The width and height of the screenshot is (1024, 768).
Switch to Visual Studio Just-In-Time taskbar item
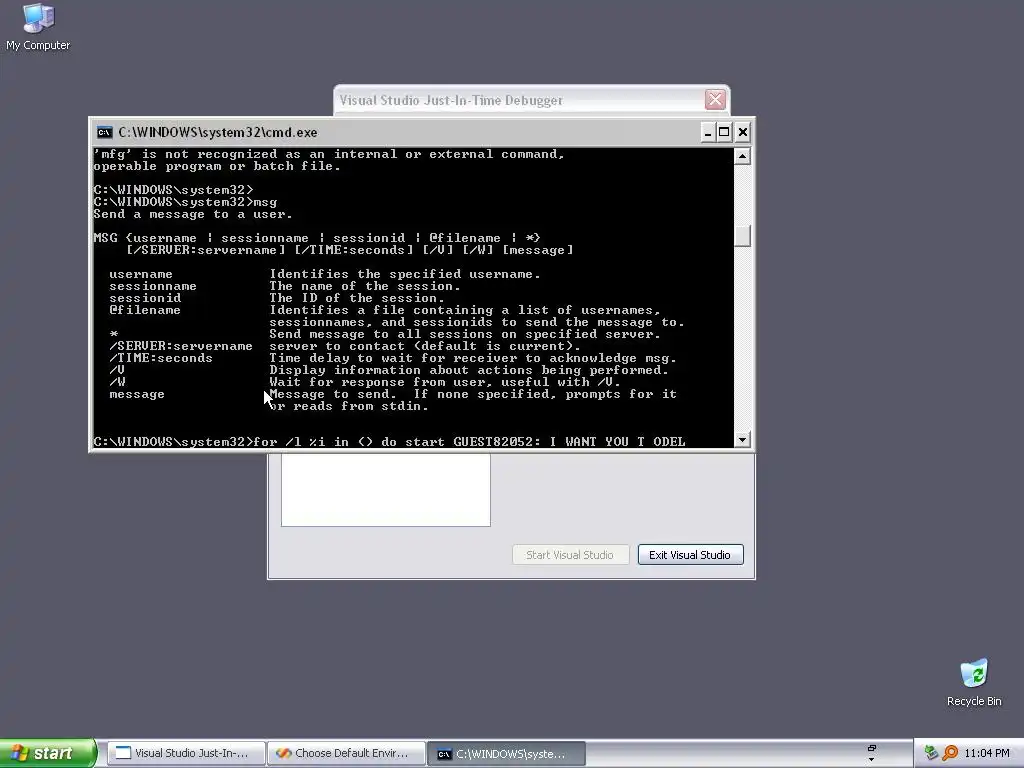click(186, 754)
